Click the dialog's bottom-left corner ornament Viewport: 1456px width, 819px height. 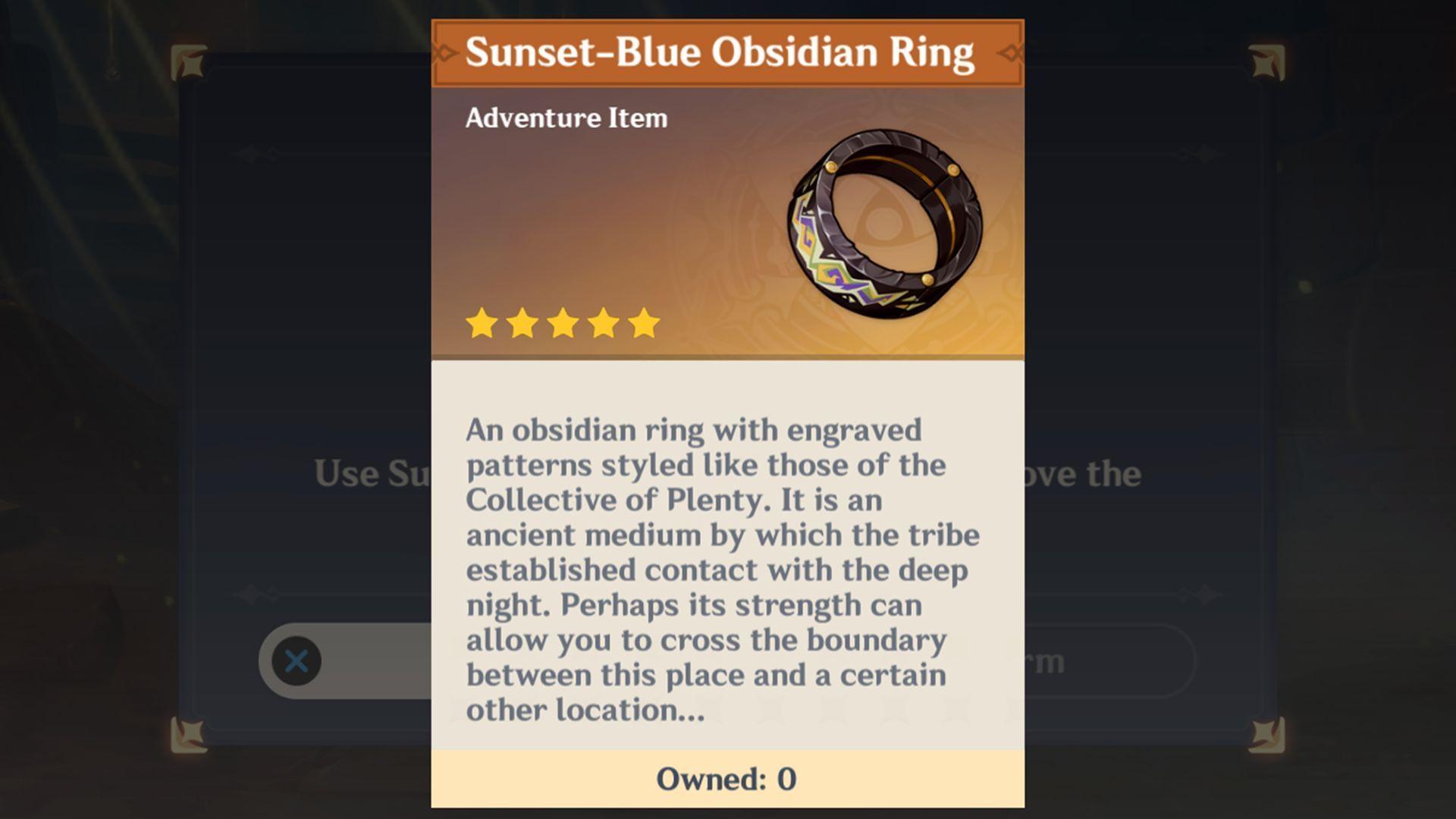(x=189, y=734)
